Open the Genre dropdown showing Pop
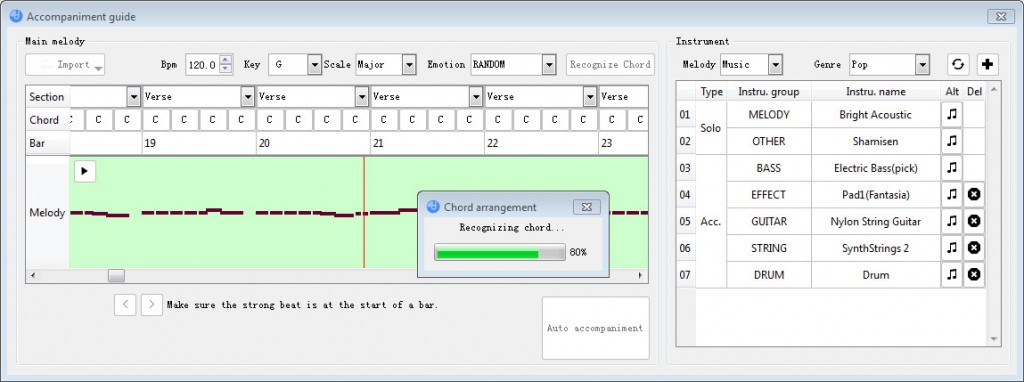1024x382 pixels. [x=889, y=65]
